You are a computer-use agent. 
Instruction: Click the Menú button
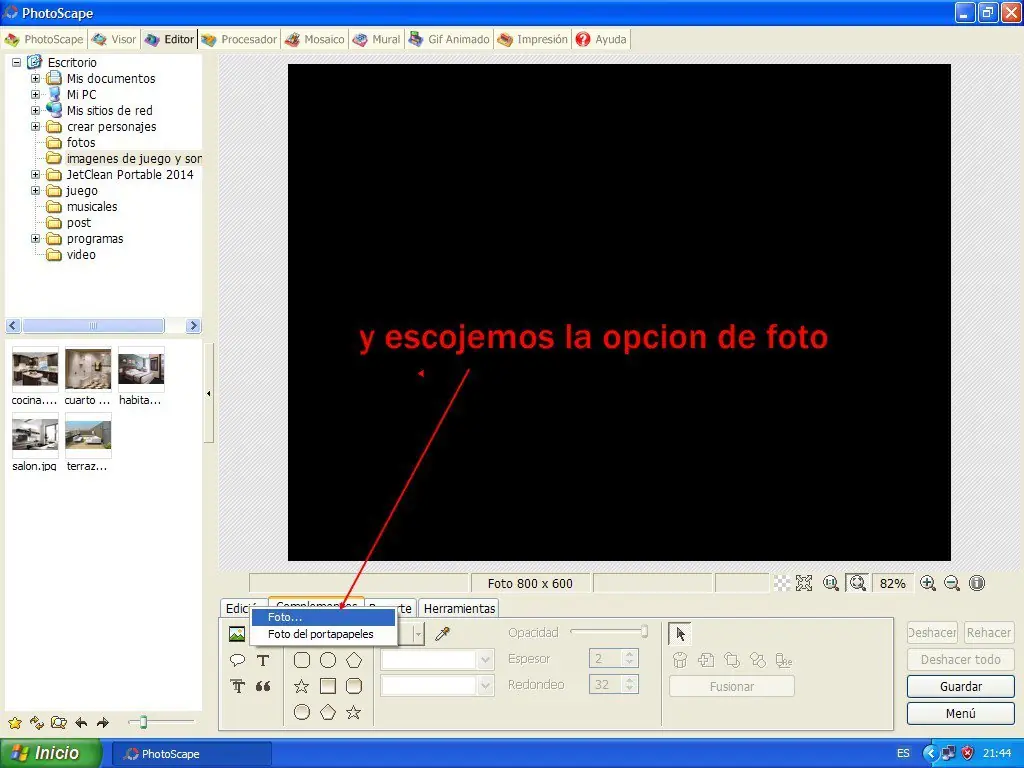click(961, 713)
